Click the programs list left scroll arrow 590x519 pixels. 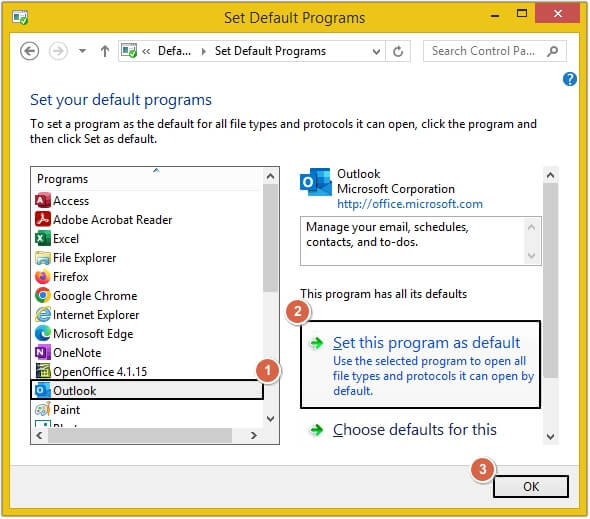40,435
